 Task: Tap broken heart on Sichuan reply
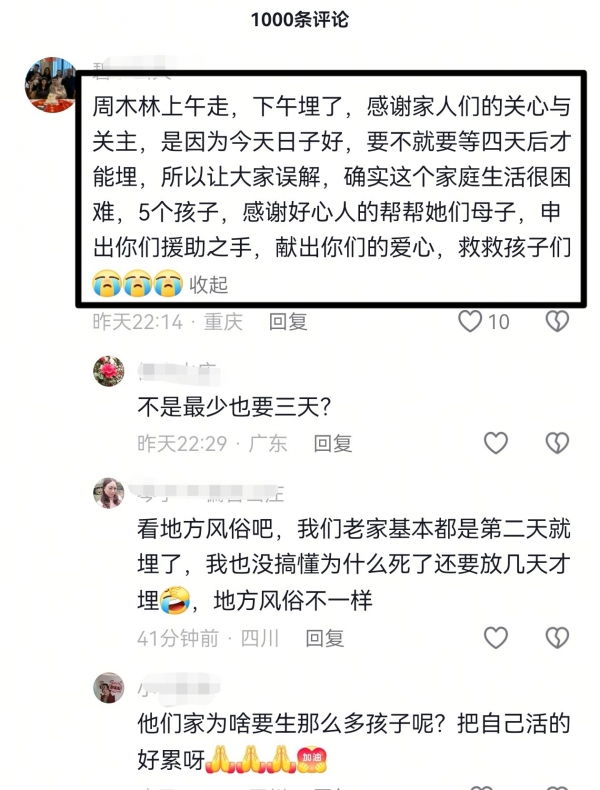(557, 638)
